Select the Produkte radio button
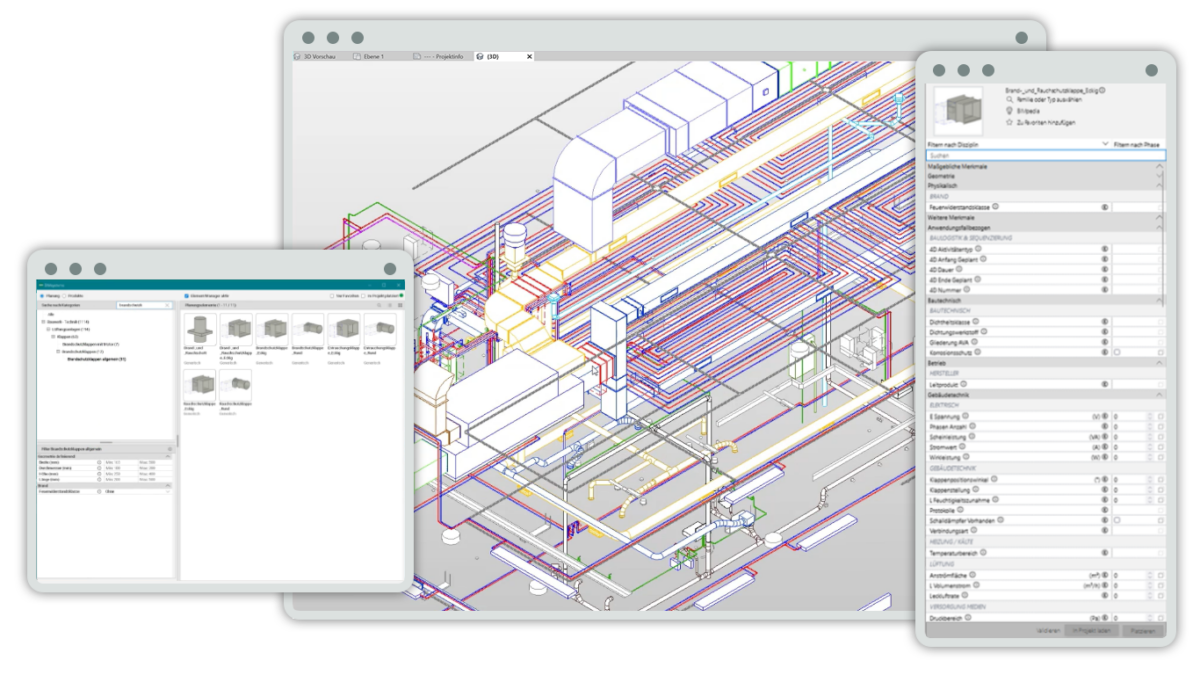The height and width of the screenshot is (675, 1200). pyautogui.click(x=62, y=295)
